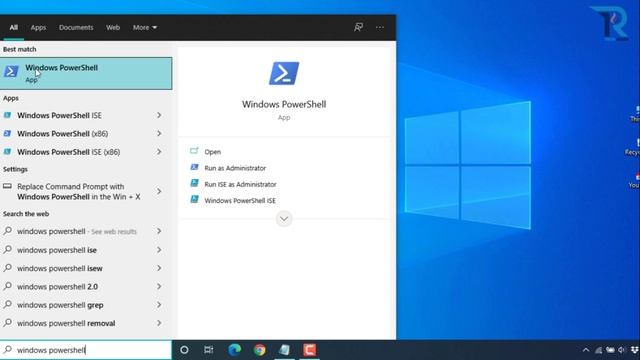This screenshot has height=360, width=640.
Task: Expand arrow for 'windows powershell 2.0' suggestion
Action: [x=159, y=286]
